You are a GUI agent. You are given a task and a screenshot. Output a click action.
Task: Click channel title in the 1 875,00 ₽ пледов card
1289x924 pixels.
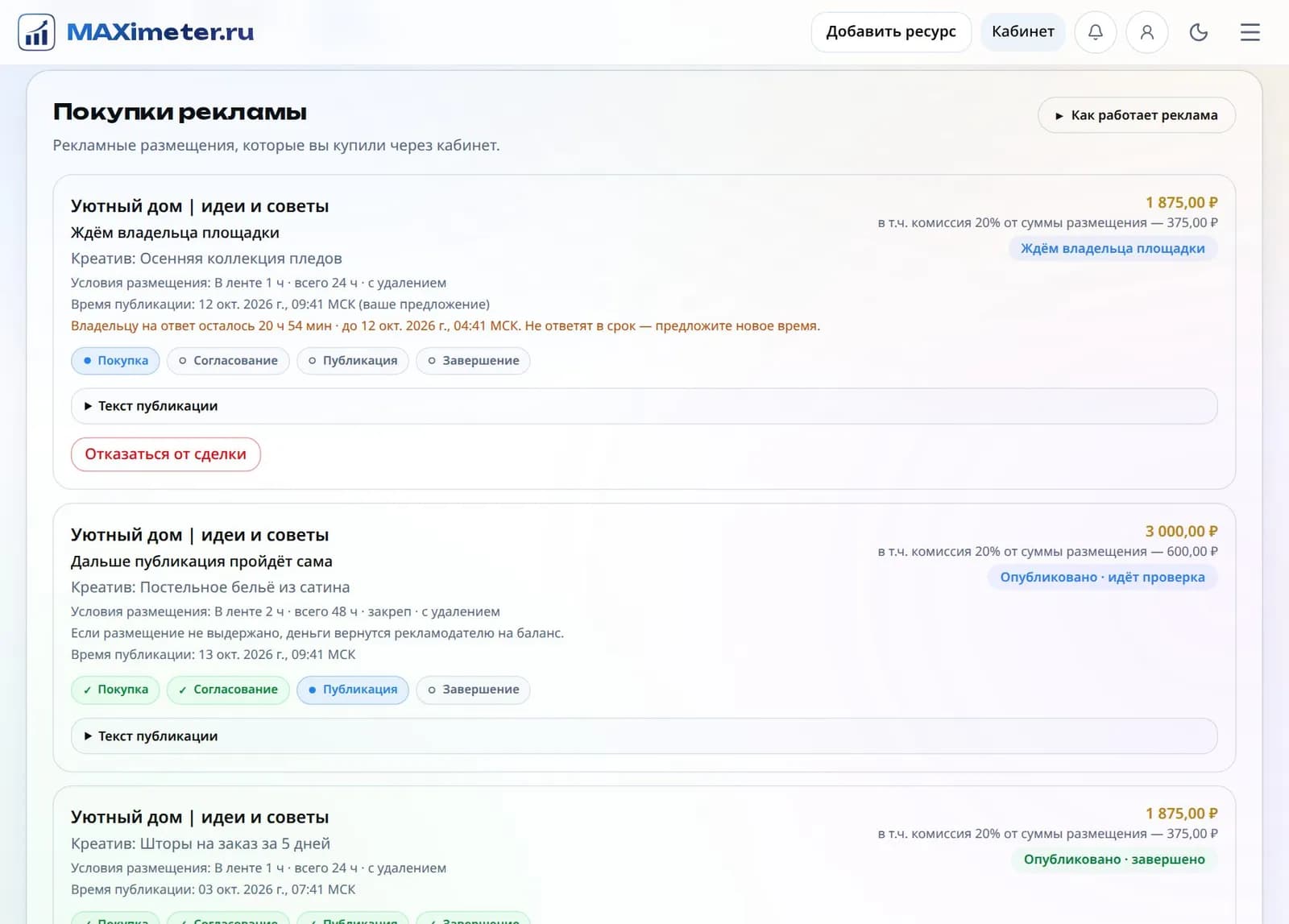(200, 206)
